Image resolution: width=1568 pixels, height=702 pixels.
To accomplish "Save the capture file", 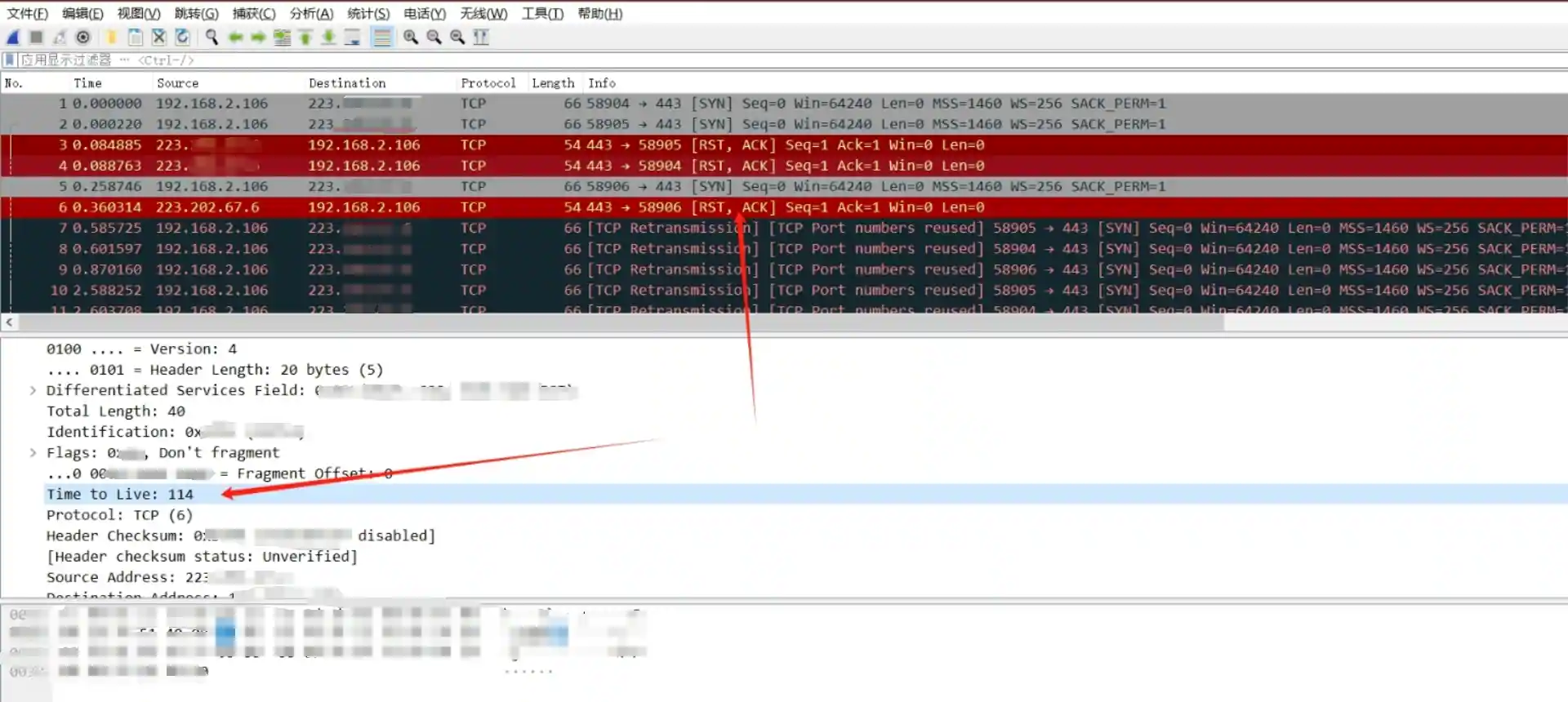I will click(136, 38).
